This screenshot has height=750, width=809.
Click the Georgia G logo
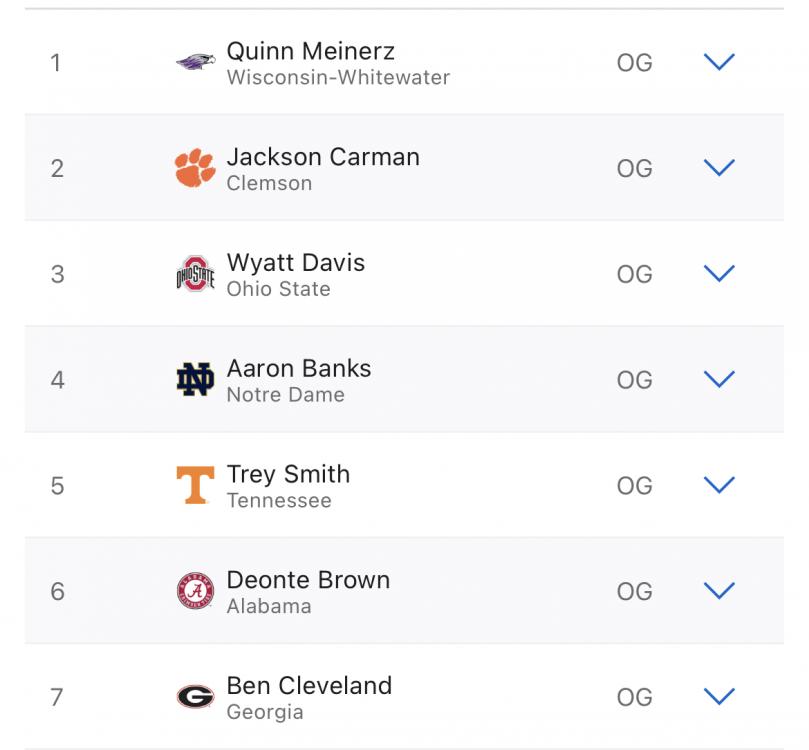tap(195, 697)
